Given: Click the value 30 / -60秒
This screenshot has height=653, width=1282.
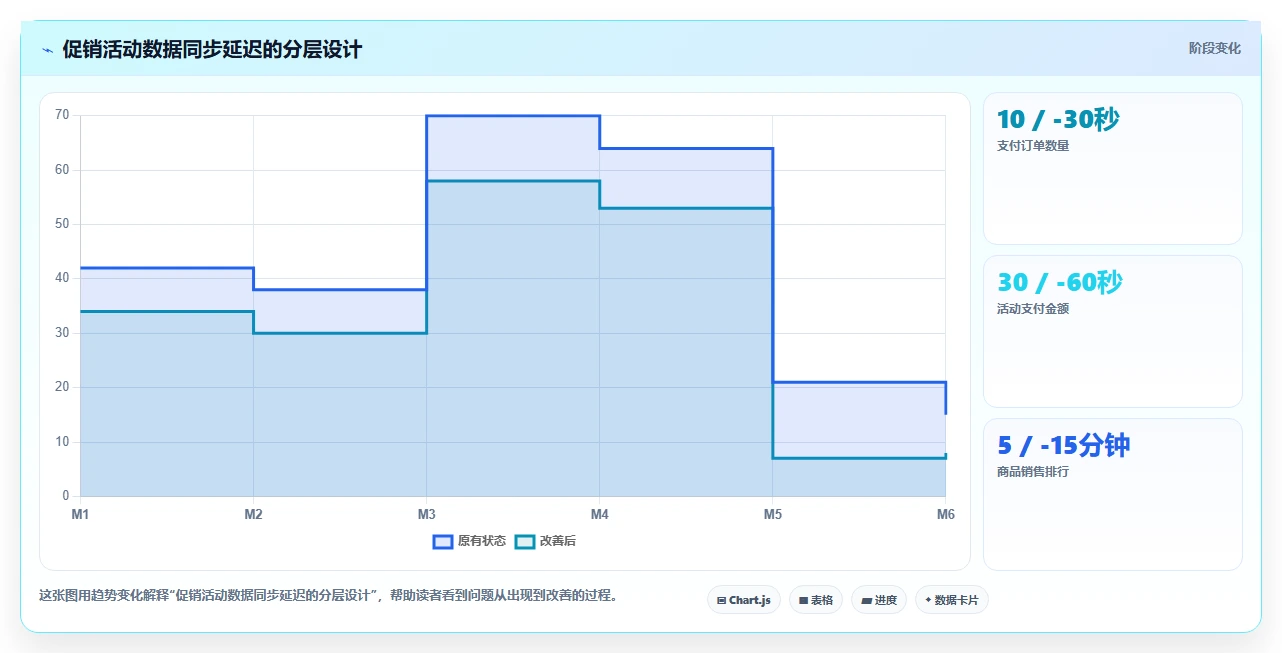Looking at the screenshot, I should (1060, 283).
